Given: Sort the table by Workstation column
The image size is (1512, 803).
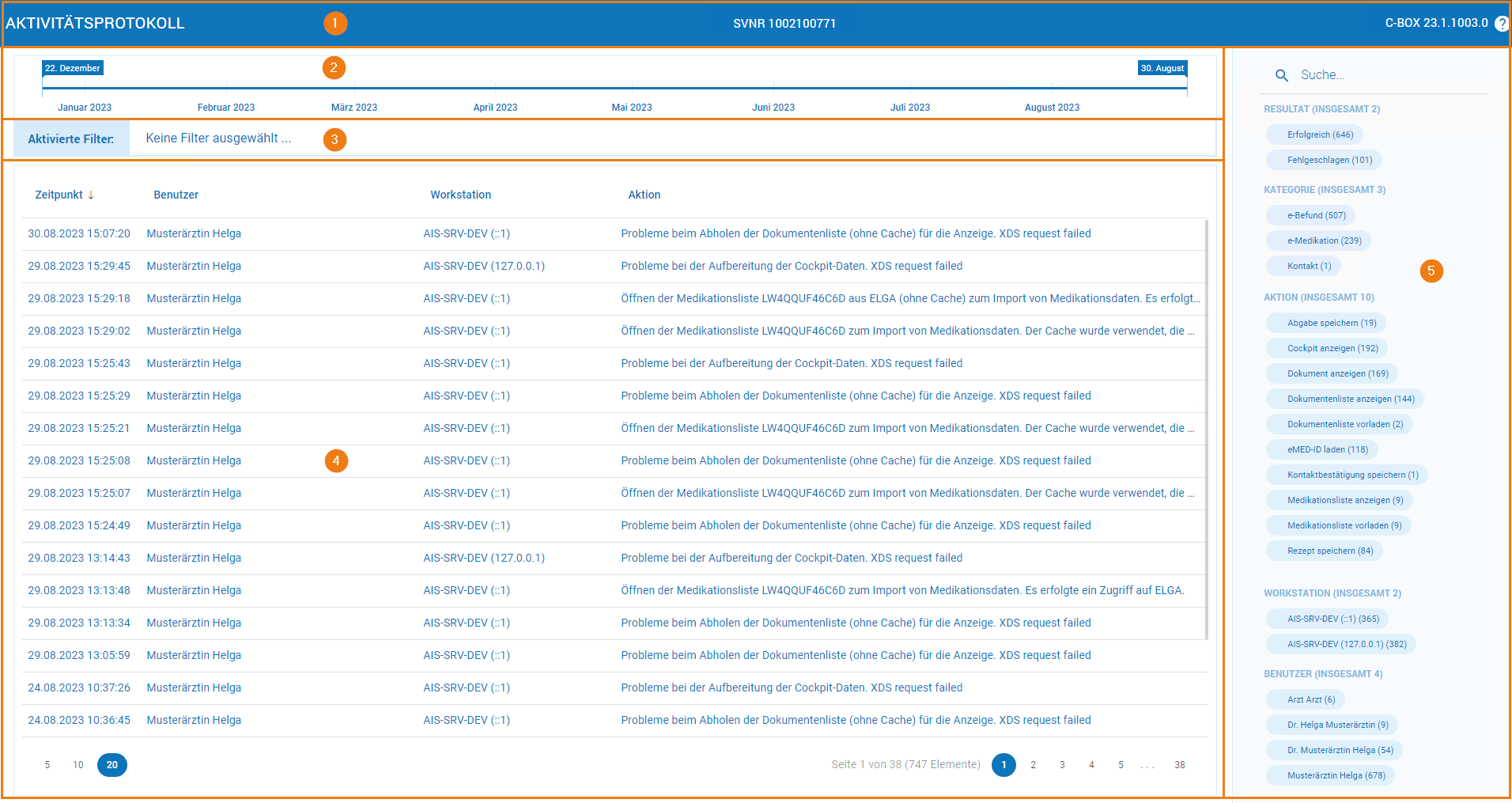Looking at the screenshot, I should pyautogui.click(x=460, y=195).
